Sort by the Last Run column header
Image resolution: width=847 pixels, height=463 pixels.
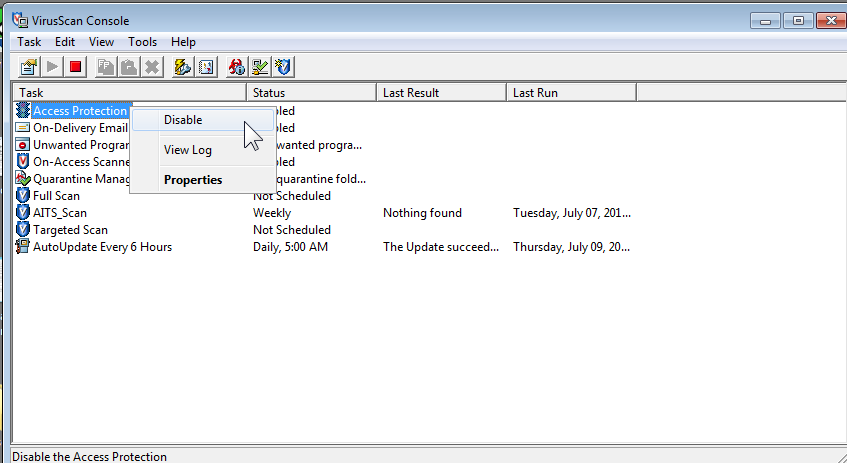click(x=572, y=92)
